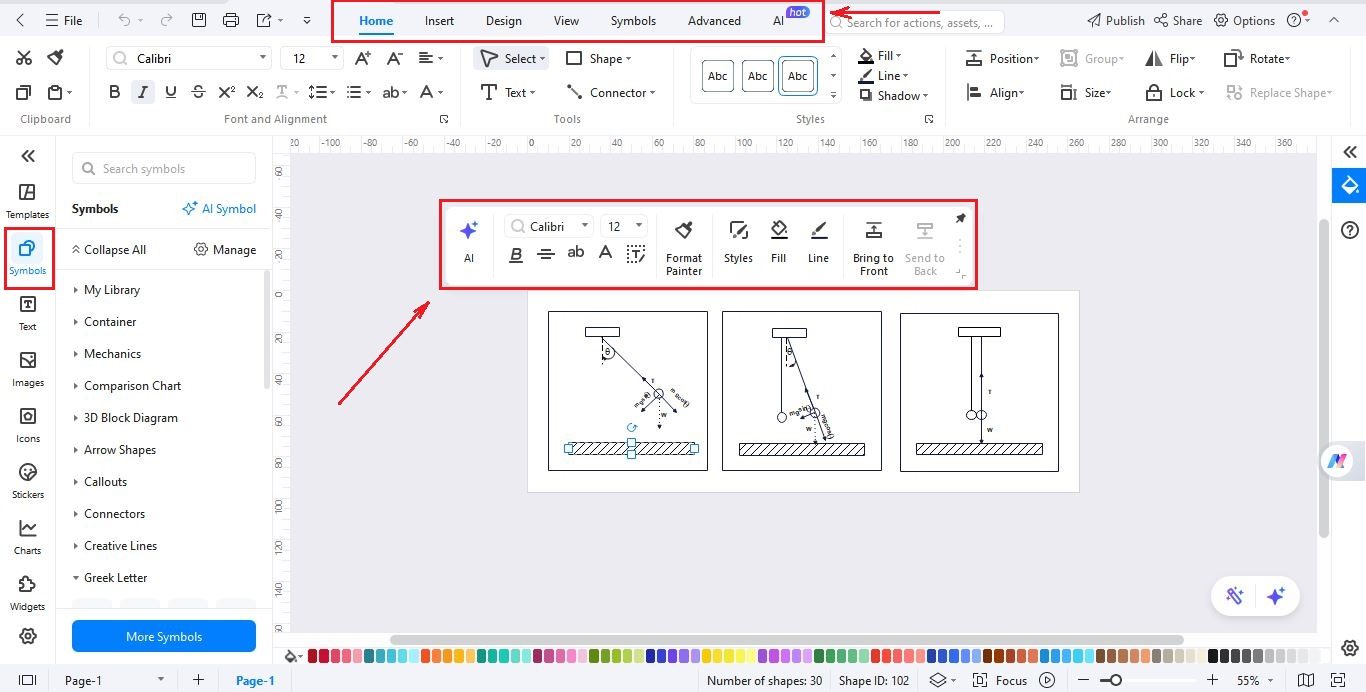Open the Images sidebar panel

coord(27,368)
